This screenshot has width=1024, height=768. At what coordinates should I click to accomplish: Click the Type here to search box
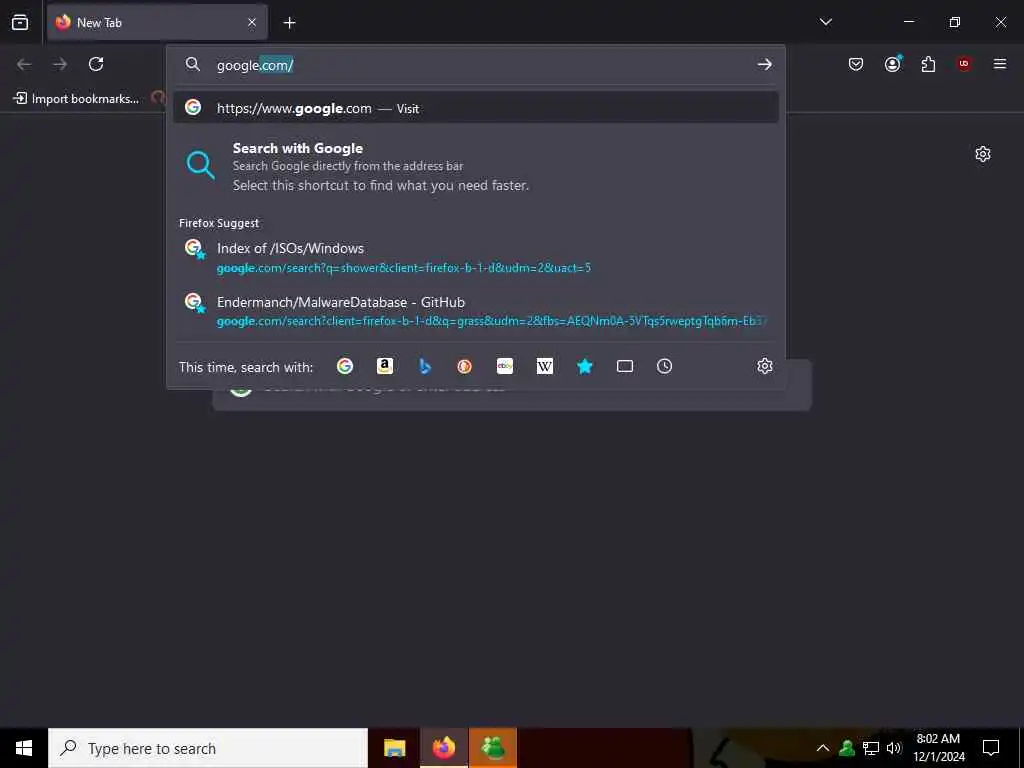point(208,748)
